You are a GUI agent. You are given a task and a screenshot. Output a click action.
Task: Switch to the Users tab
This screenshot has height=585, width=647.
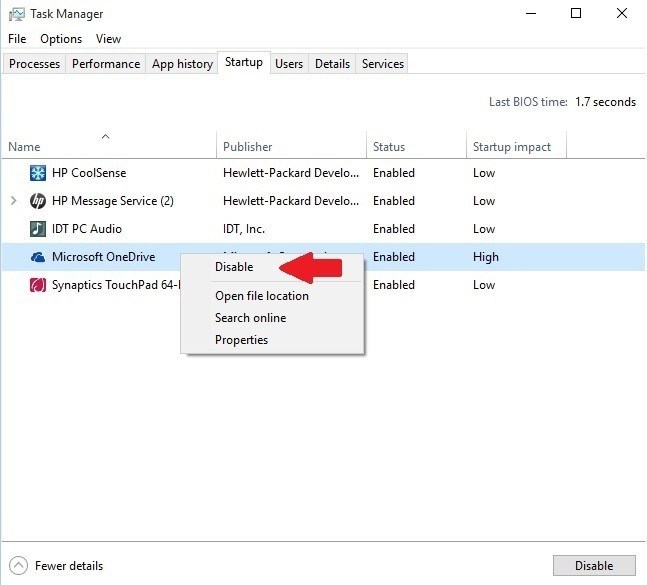point(289,64)
